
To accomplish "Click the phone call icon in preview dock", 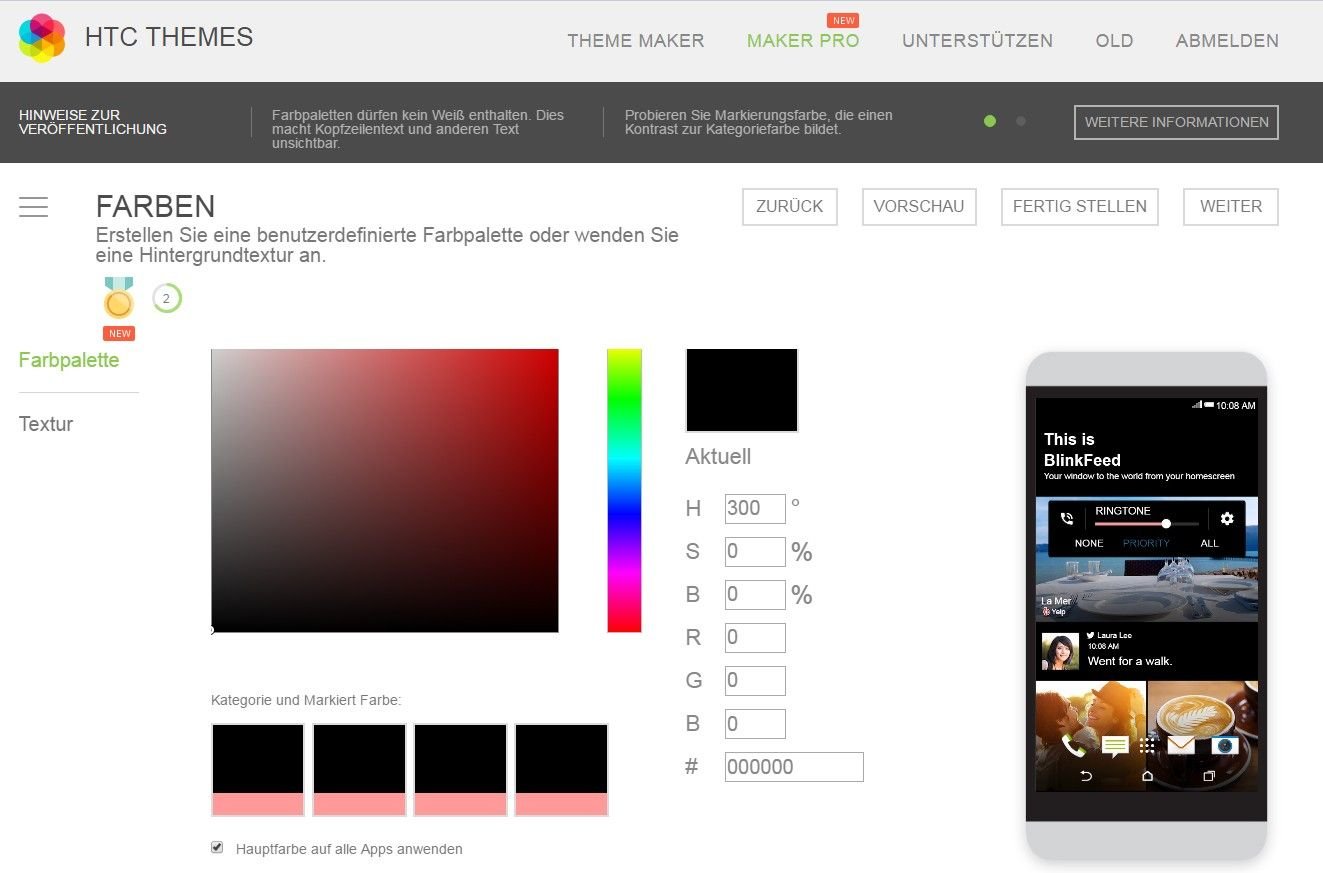I will pos(1073,746).
